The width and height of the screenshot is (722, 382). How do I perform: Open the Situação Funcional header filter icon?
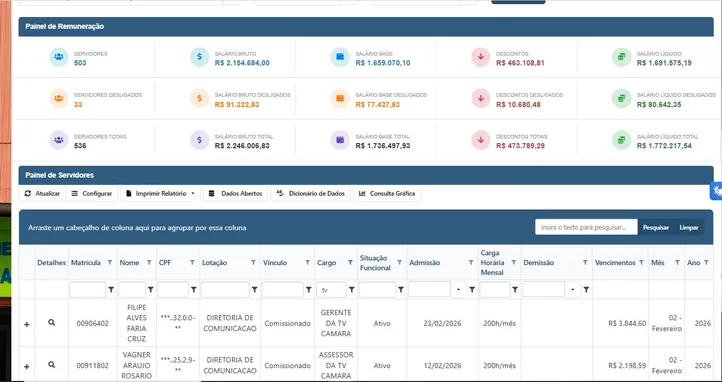click(x=400, y=262)
